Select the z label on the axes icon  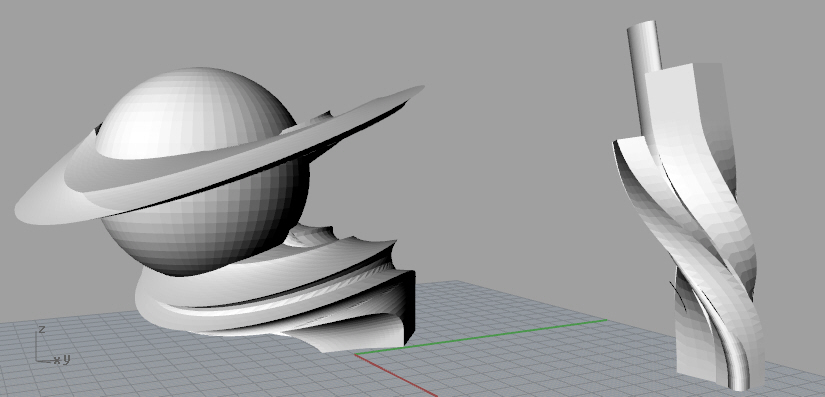click(42, 330)
